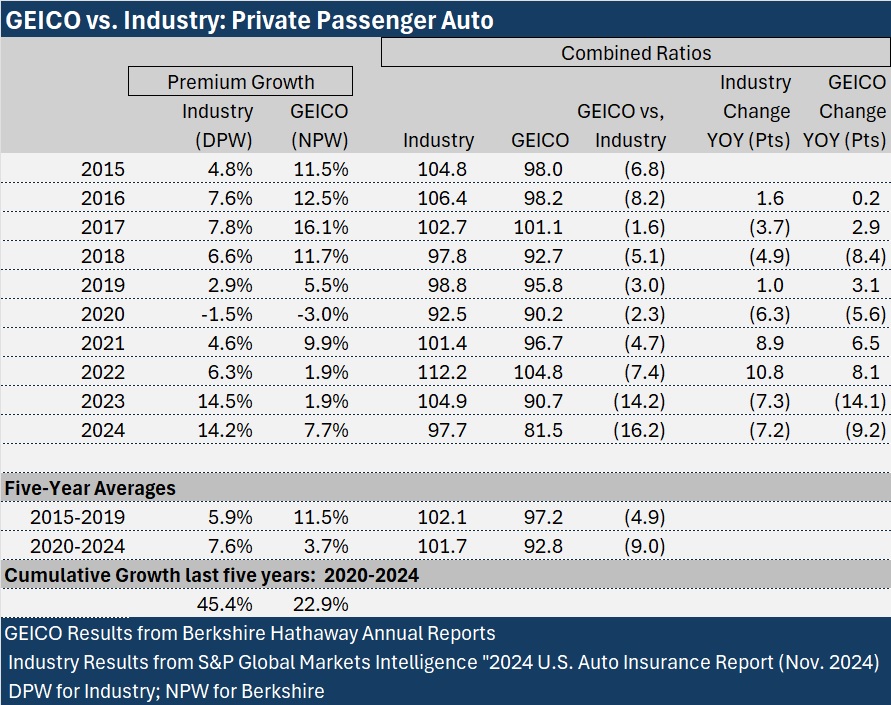Select the 2024 year row label
Screen dimensions: 891x705
103,431
